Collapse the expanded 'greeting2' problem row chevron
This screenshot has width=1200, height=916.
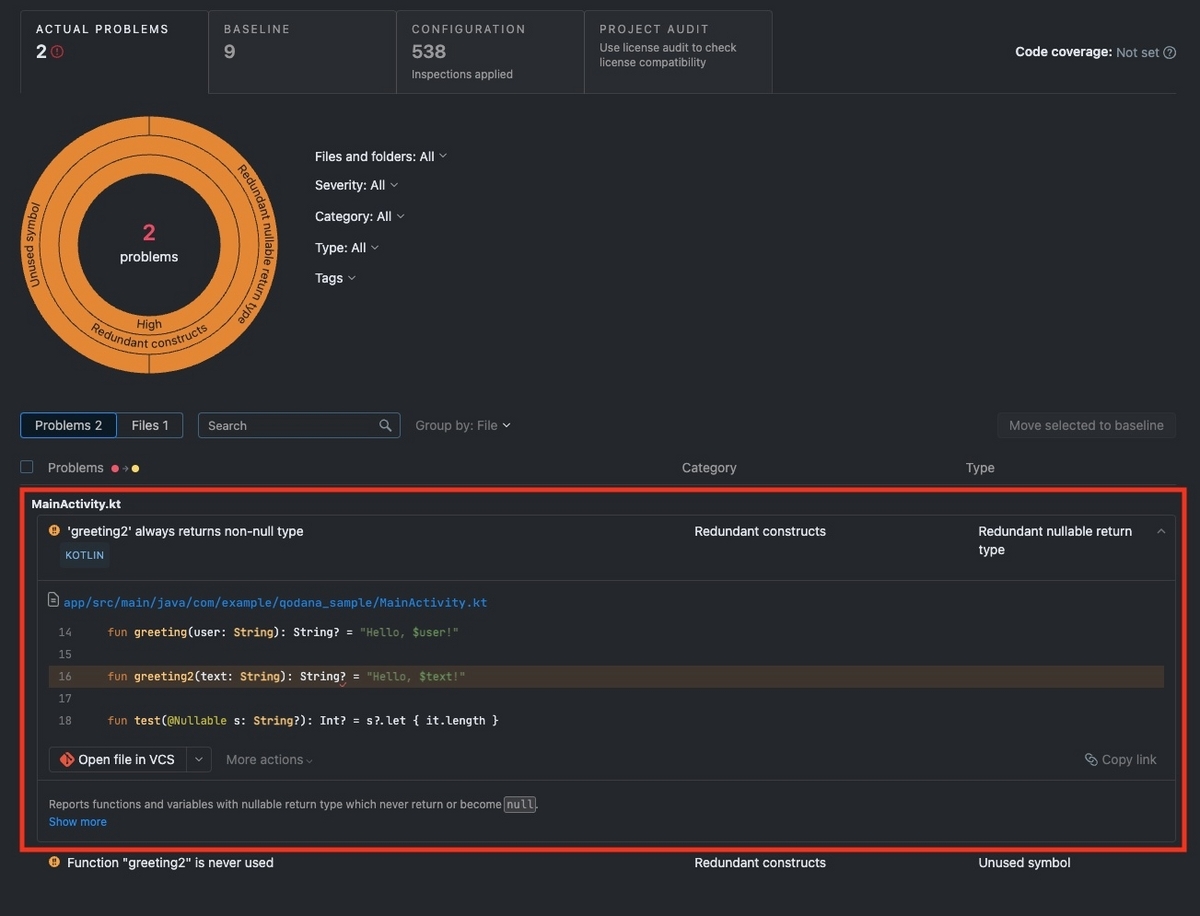click(1161, 532)
